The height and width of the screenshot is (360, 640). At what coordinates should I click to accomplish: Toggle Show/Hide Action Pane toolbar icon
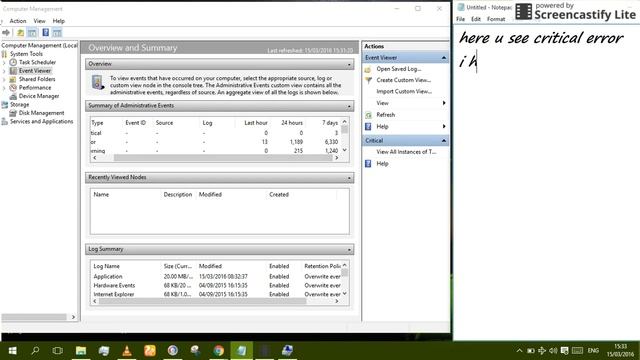point(57,33)
